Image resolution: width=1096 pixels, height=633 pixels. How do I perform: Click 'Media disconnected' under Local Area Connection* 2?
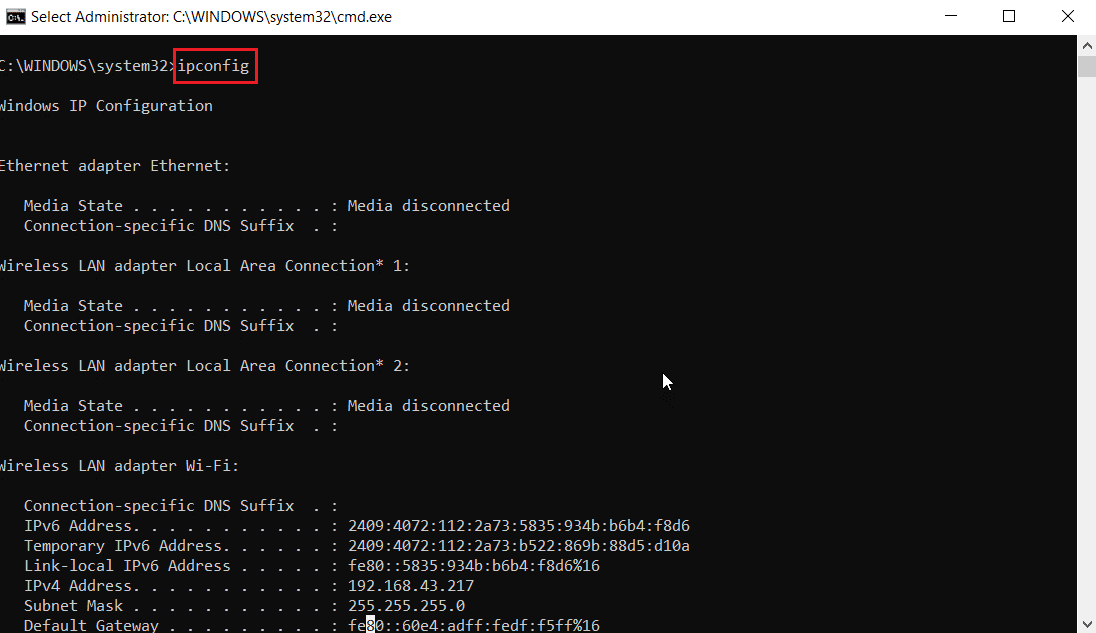coord(428,405)
